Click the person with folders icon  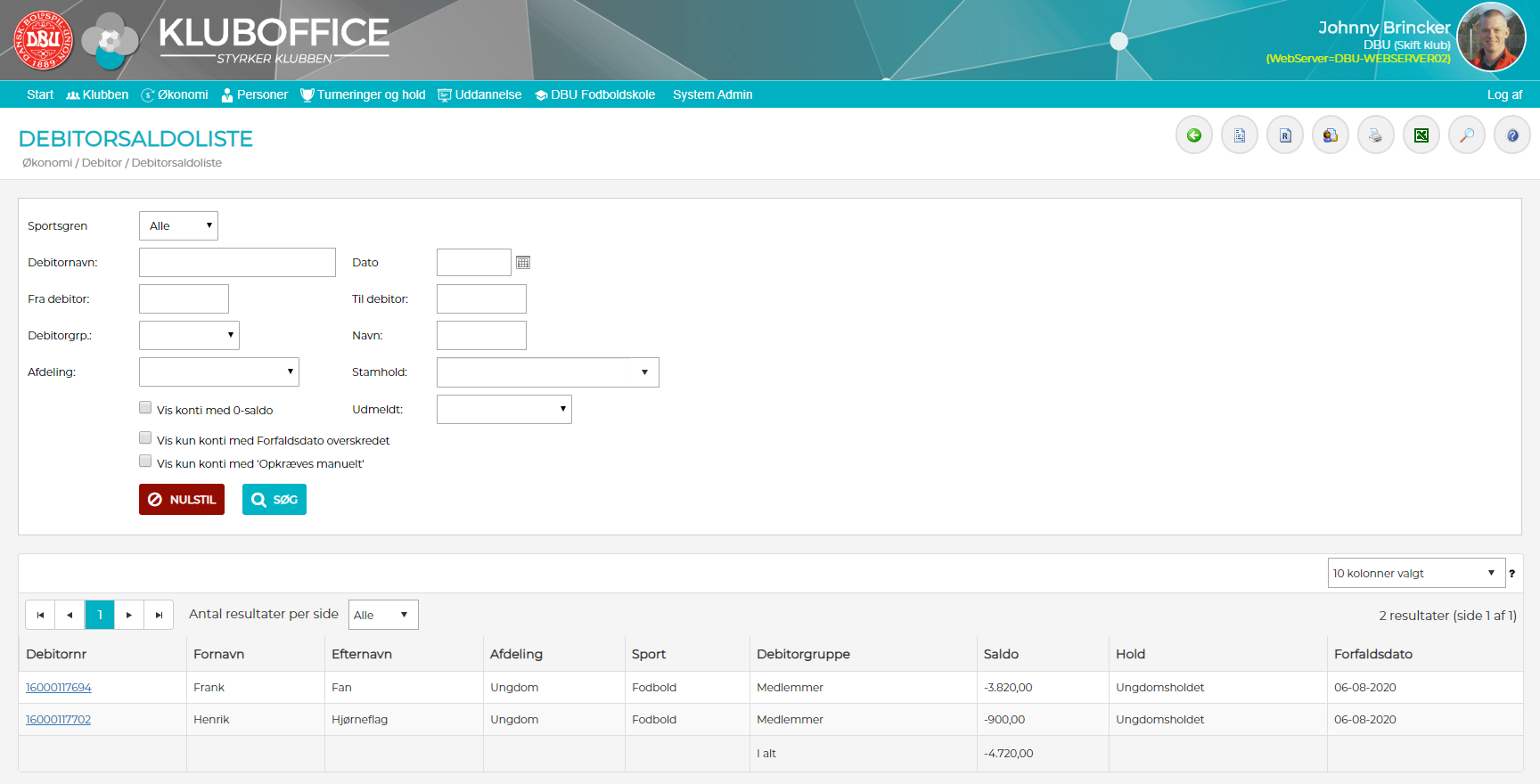tap(1330, 135)
